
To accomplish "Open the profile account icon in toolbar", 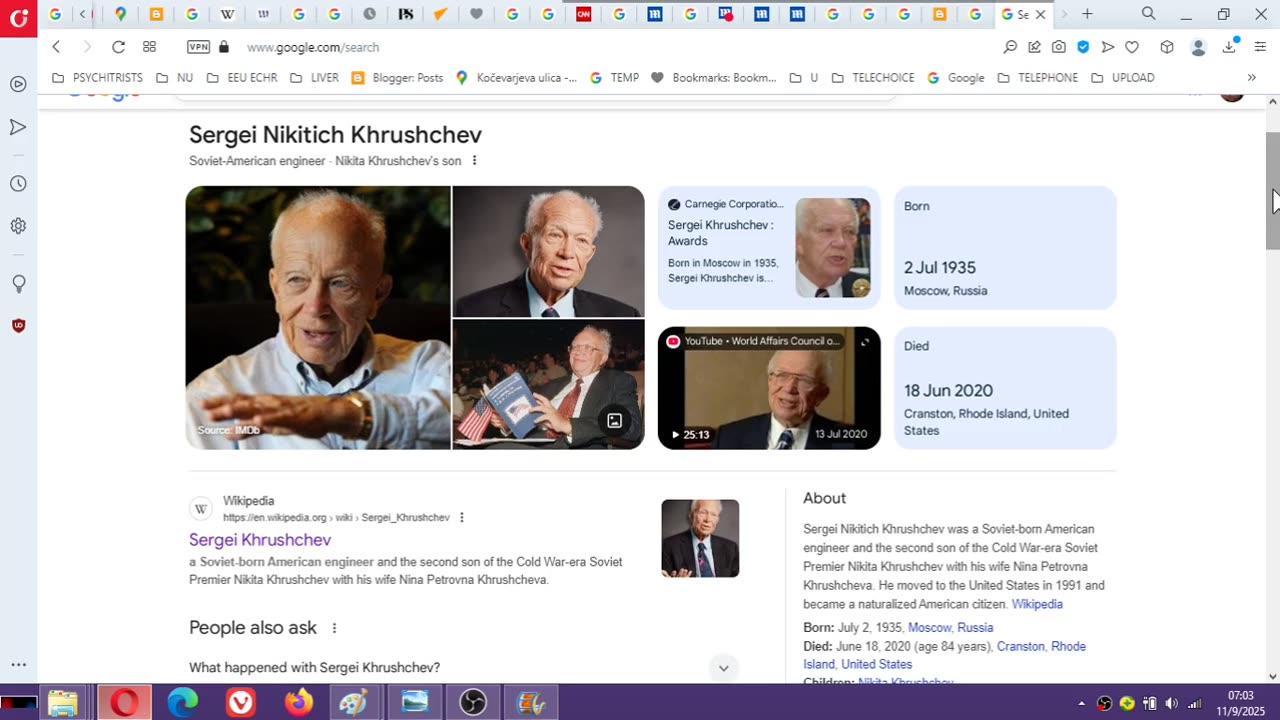I will tap(1198, 47).
